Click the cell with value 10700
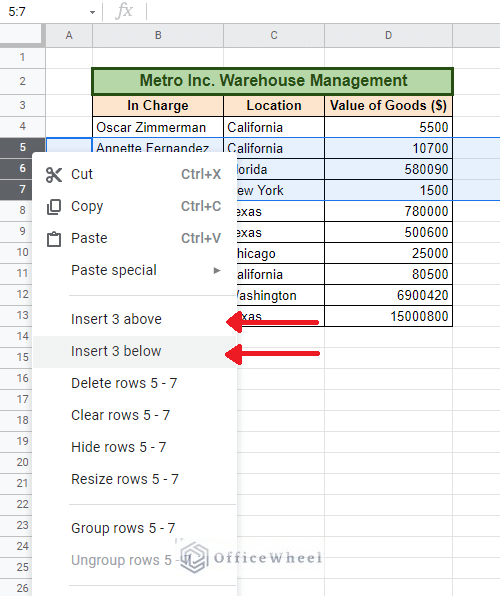Screen dimensions: 500x596 (388, 148)
